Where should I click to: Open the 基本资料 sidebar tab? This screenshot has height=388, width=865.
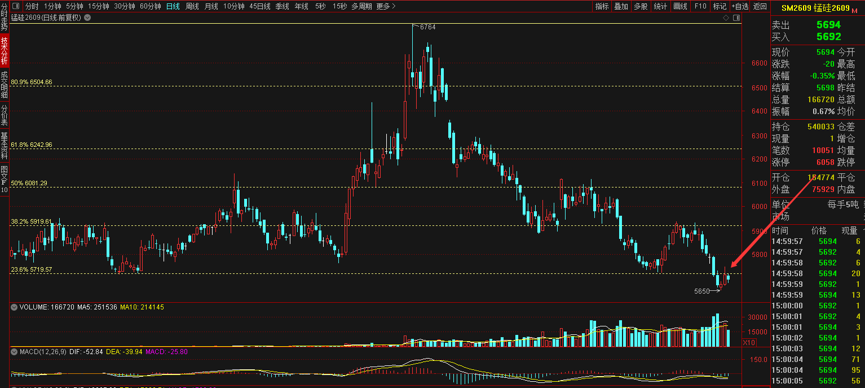(4, 146)
